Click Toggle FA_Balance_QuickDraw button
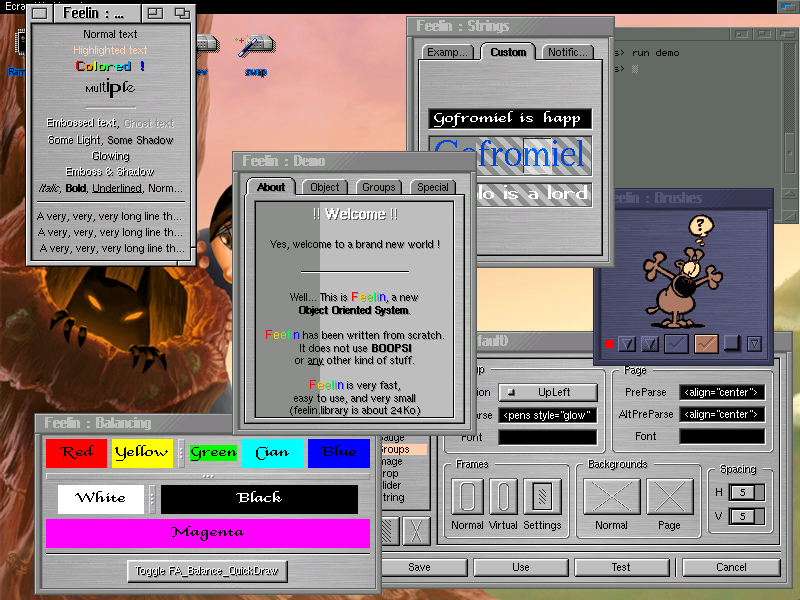The image size is (800, 600). [207, 571]
